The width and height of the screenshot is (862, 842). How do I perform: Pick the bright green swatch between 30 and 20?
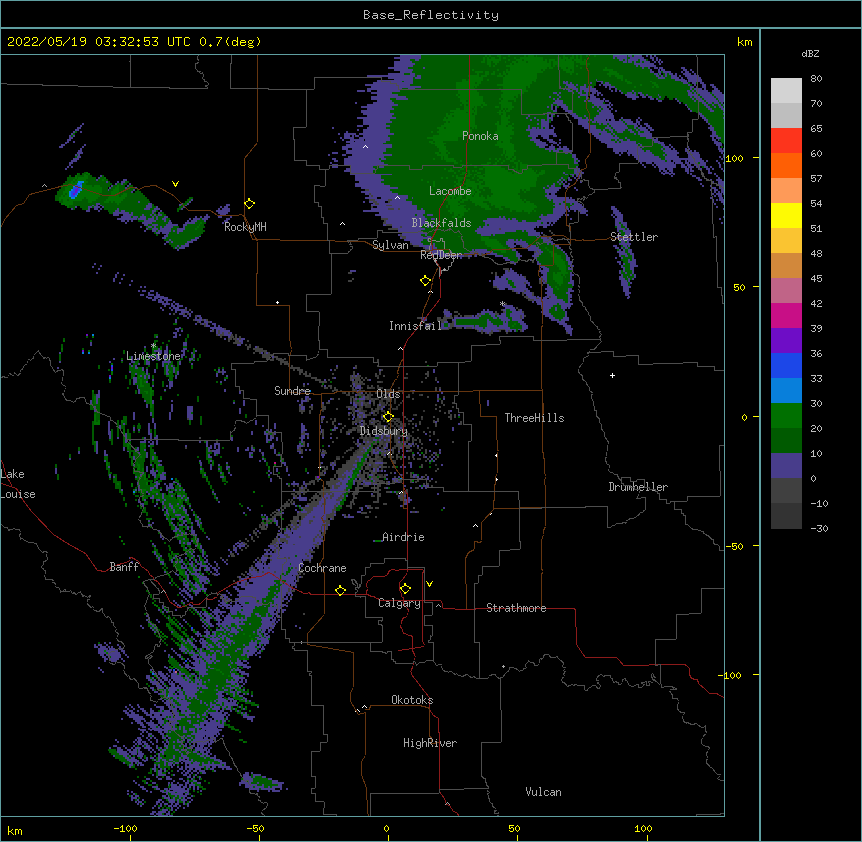[x=786, y=416]
